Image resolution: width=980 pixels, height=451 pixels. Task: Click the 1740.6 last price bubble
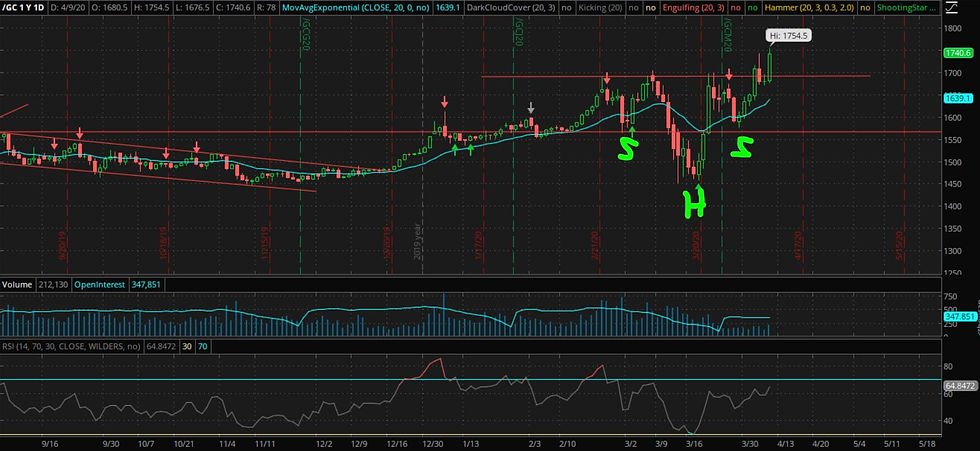tap(959, 53)
